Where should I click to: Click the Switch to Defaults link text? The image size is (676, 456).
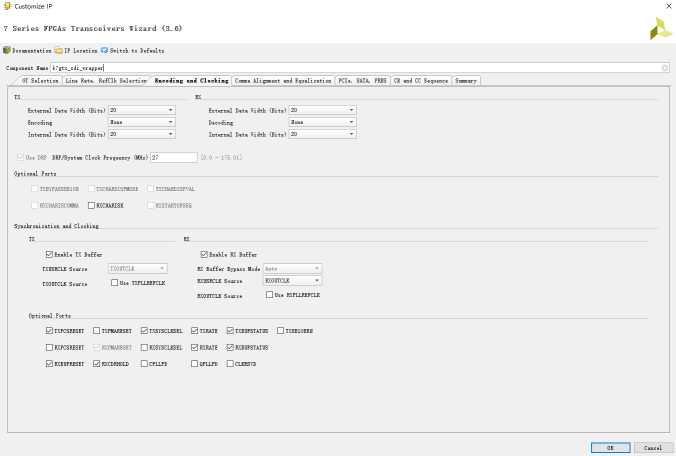(x=137, y=51)
